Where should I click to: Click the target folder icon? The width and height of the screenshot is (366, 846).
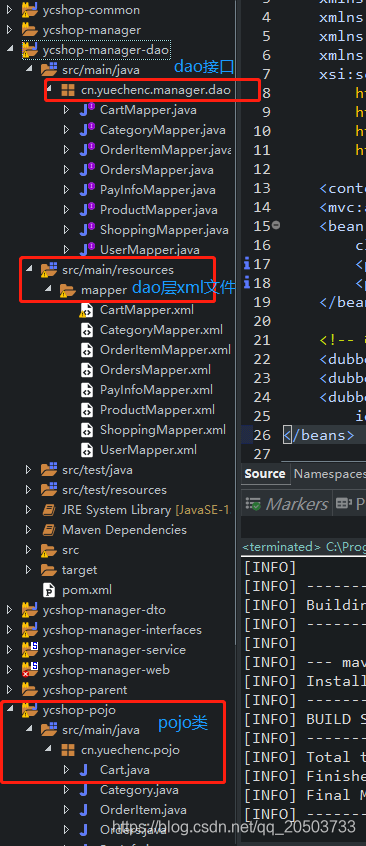click(49, 570)
